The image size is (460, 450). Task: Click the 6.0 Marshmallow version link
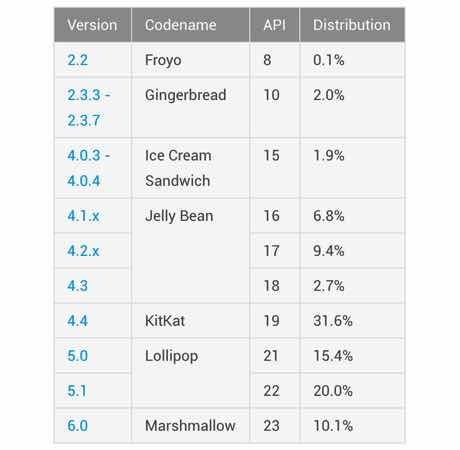click(77, 426)
